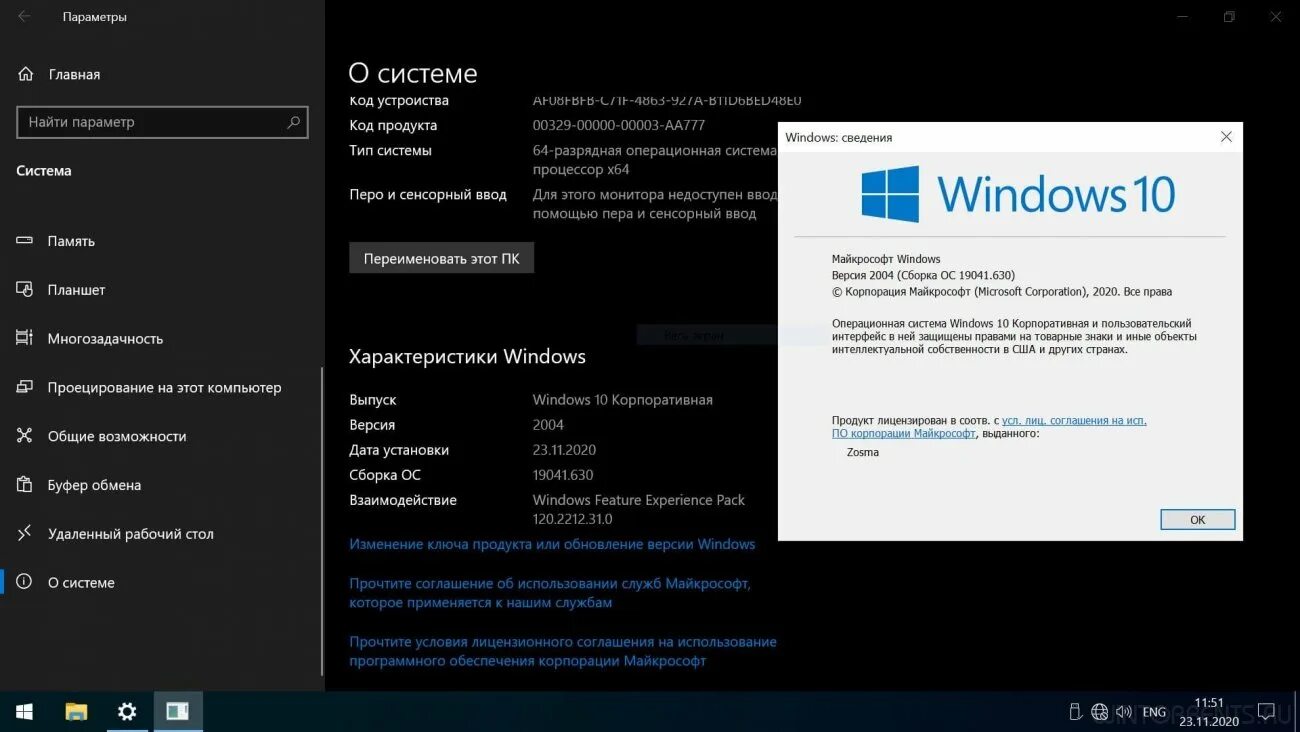Click OK in Windows: сведения dialog
Viewport: 1300px width, 732px height.
(x=1197, y=520)
